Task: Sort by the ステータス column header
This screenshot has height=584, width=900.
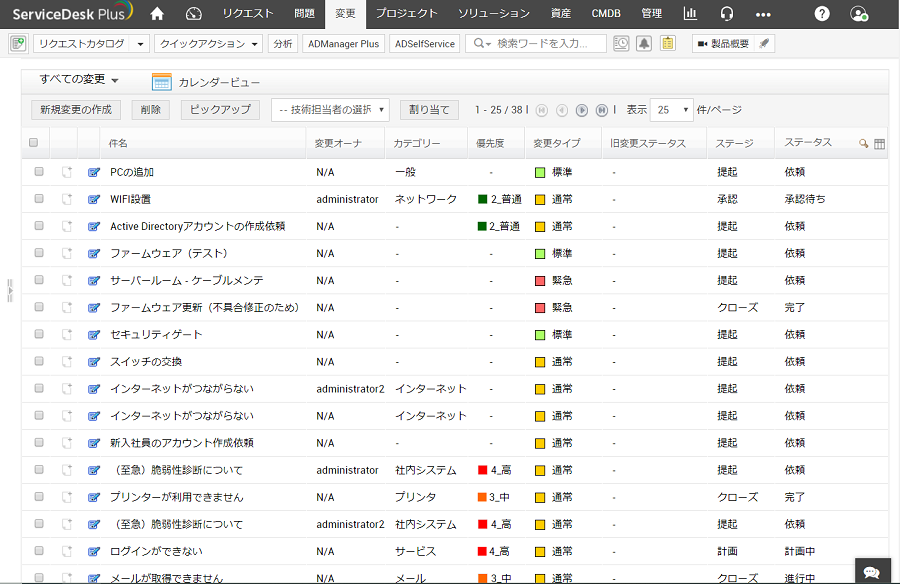Action: (x=808, y=142)
